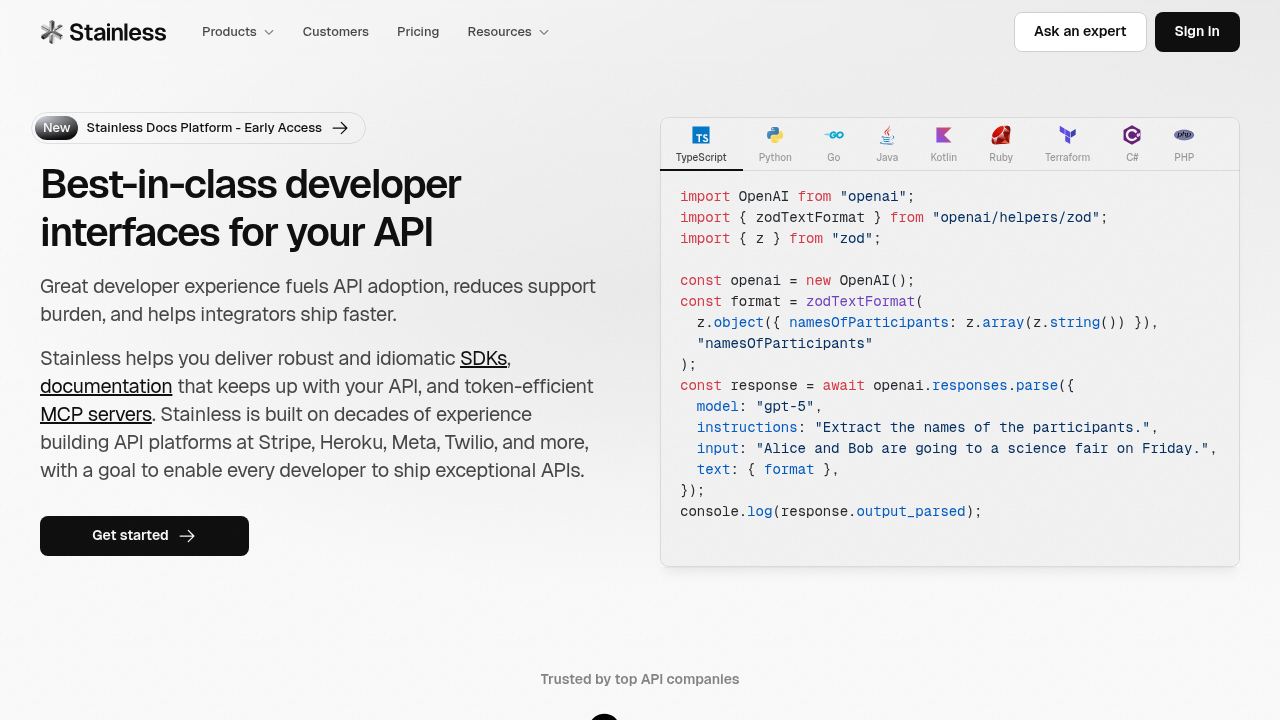Open Stainless Docs Platform - Early Access text

tap(204, 128)
